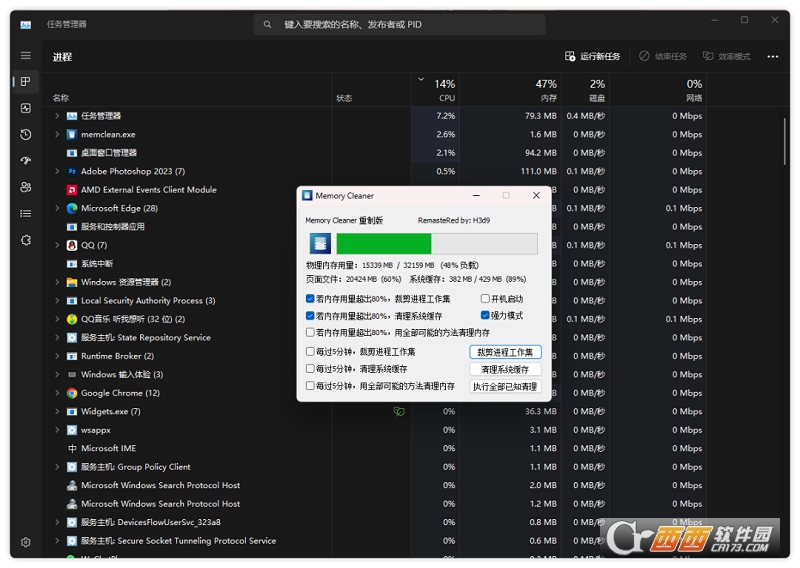This screenshot has width=800, height=568.
Task: Click the memclean.exe process icon
Action: (72, 135)
